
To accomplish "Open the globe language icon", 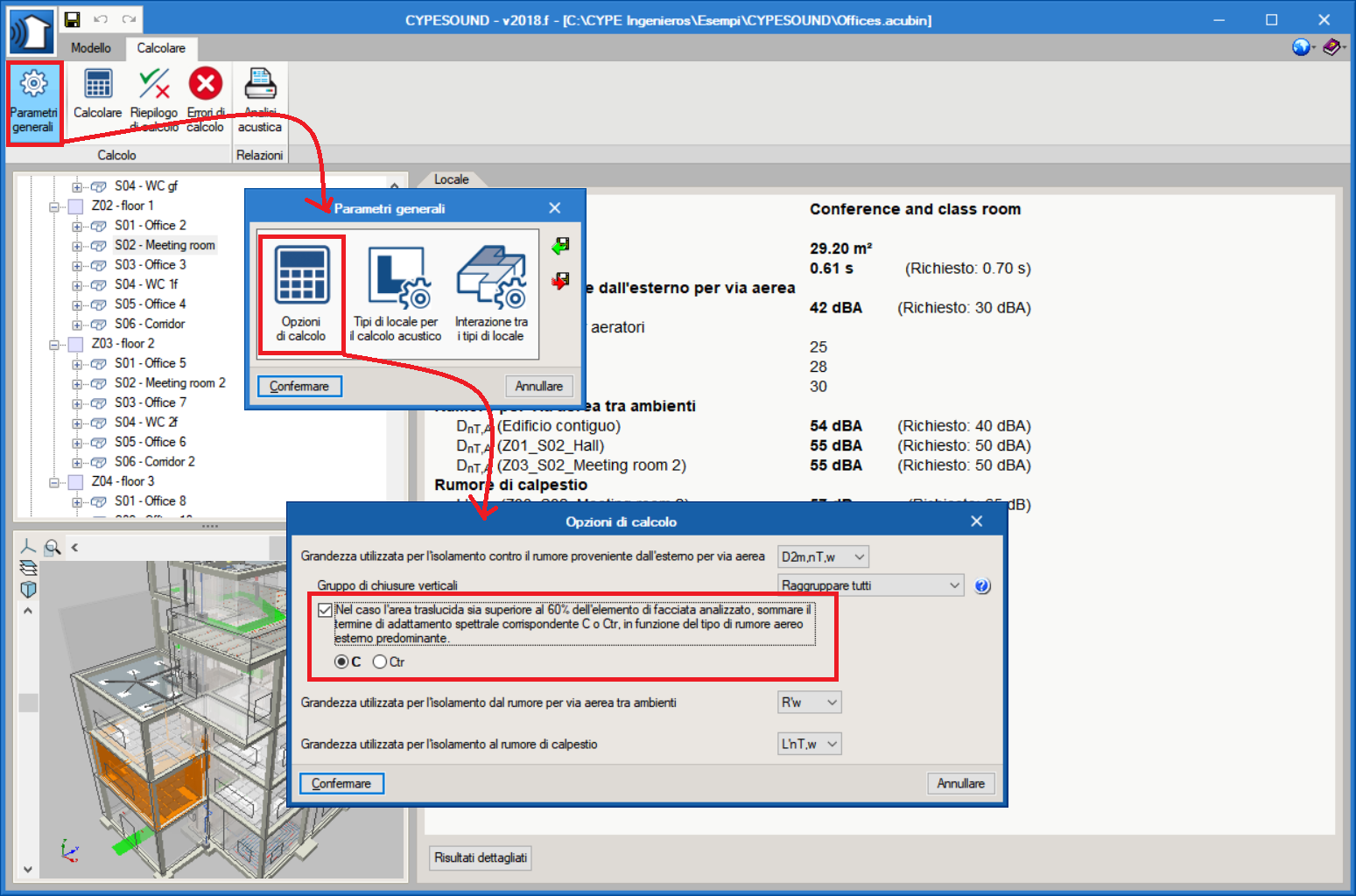I will [1302, 47].
